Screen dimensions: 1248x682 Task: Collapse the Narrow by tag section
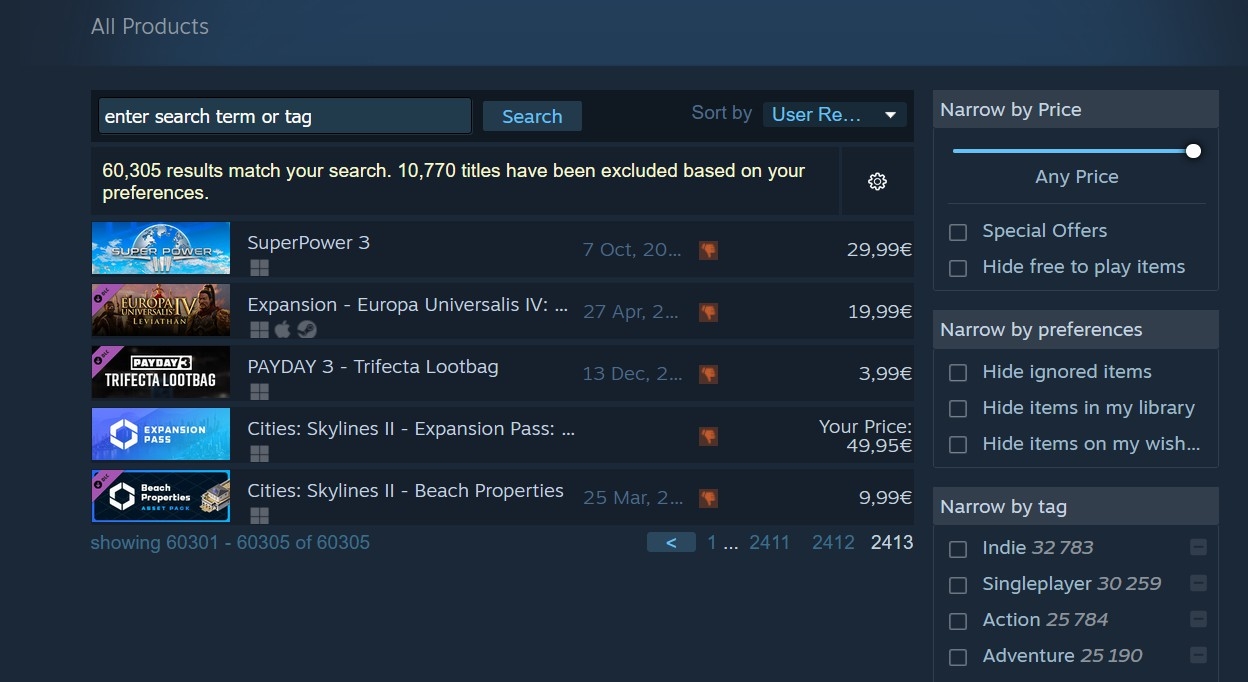coord(1075,506)
